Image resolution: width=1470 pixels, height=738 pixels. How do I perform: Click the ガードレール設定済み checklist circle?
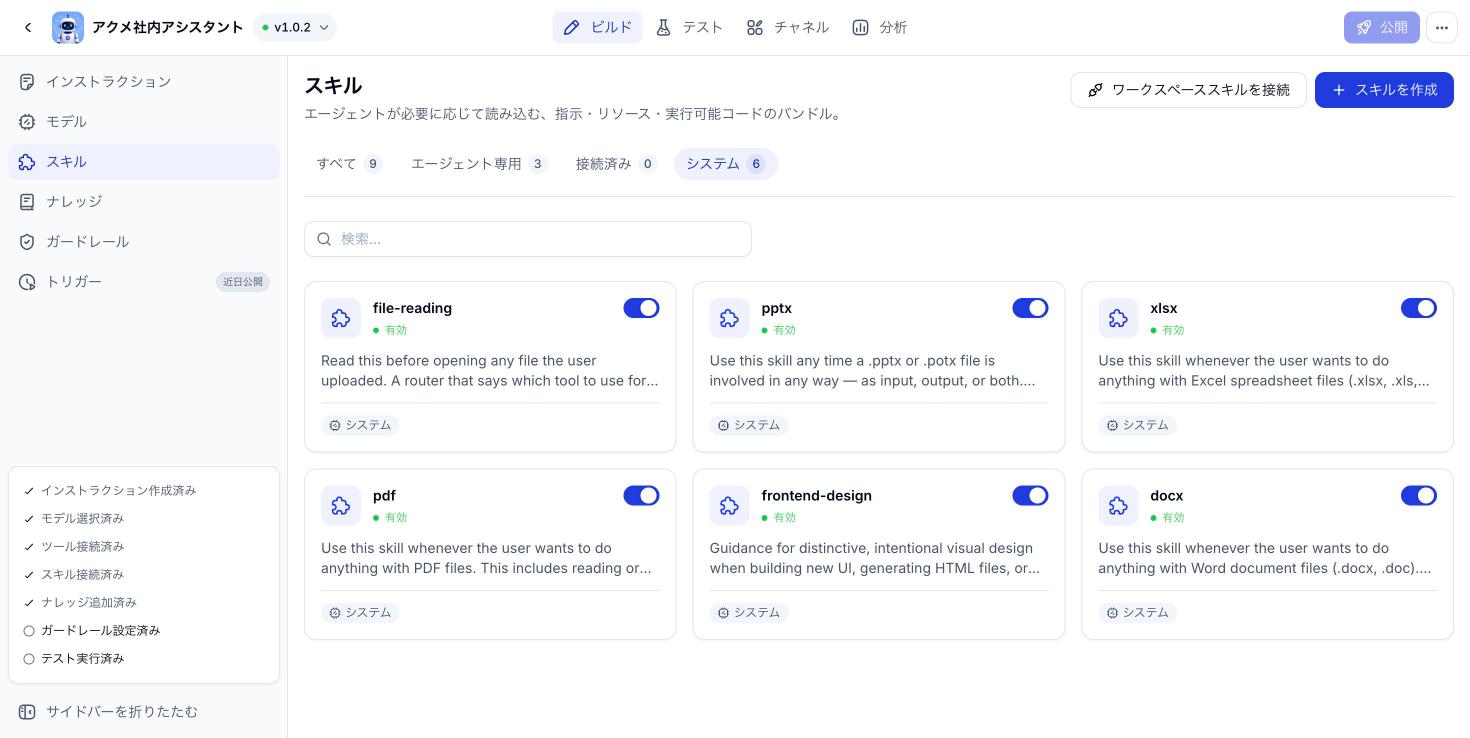click(29, 631)
